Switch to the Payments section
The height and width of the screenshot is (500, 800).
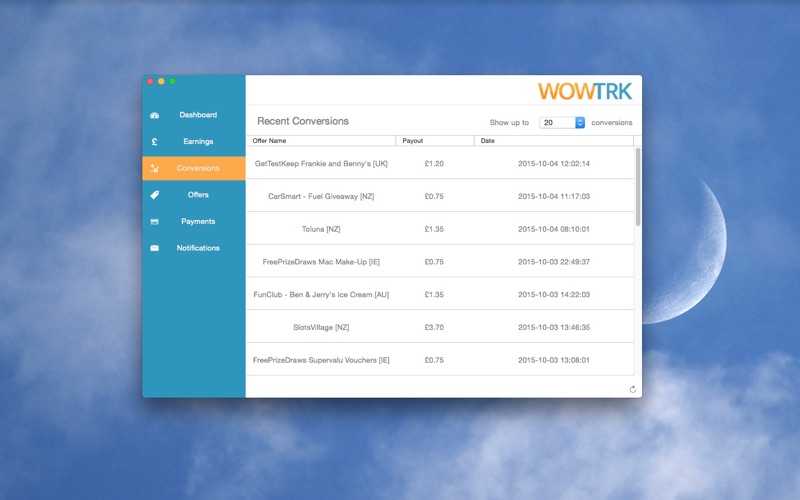pyautogui.click(x=197, y=221)
